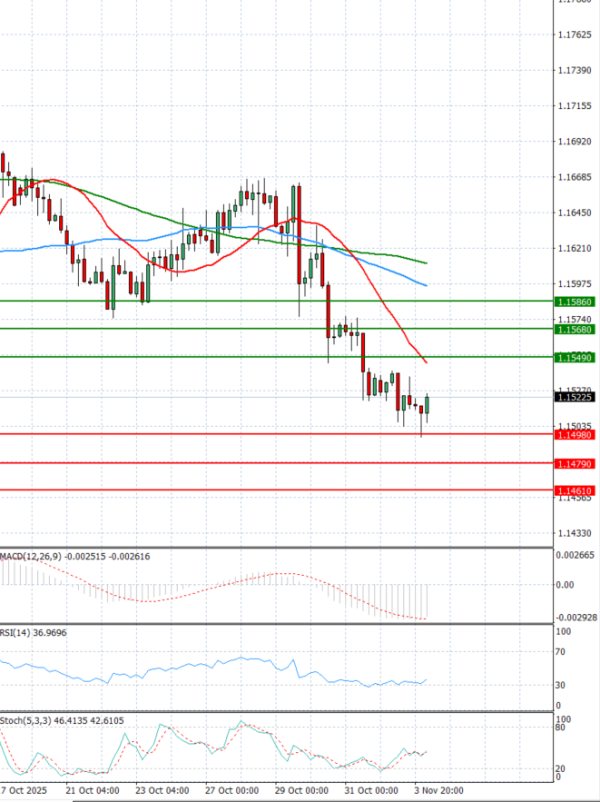
Task: Click the RSI(14) indicator title
Action: 35,633
